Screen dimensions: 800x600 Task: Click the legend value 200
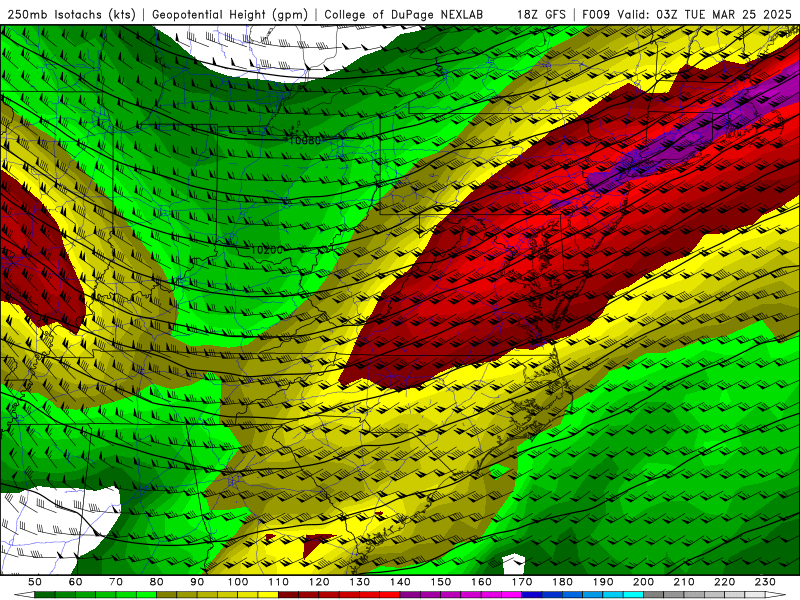(643, 582)
